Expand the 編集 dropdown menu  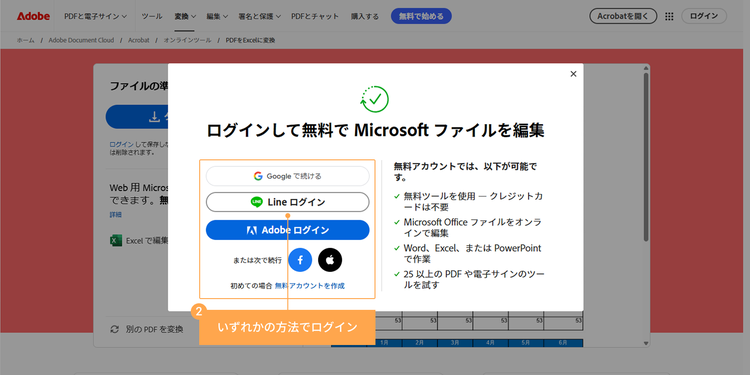point(217,16)
